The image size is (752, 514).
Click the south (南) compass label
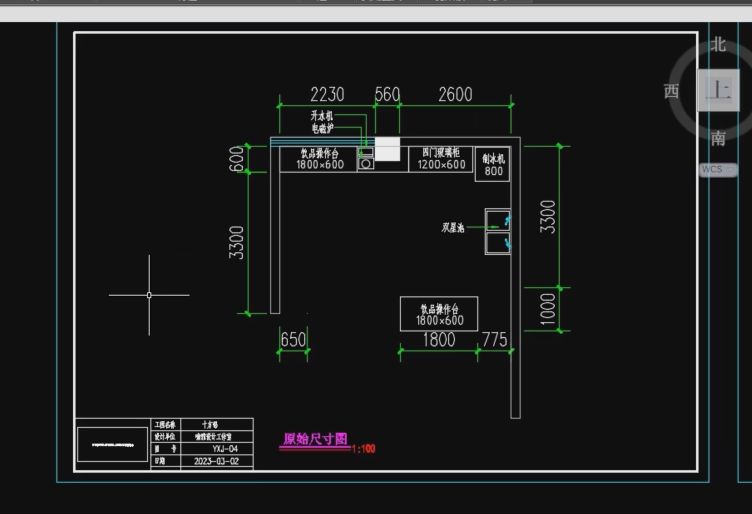718,138
